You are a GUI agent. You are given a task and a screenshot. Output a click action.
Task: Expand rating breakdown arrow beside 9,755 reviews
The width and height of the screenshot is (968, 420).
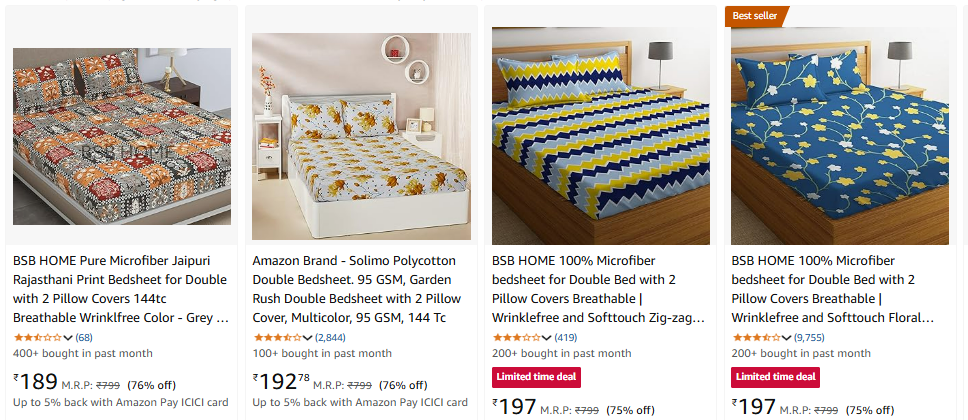(786, 338)
